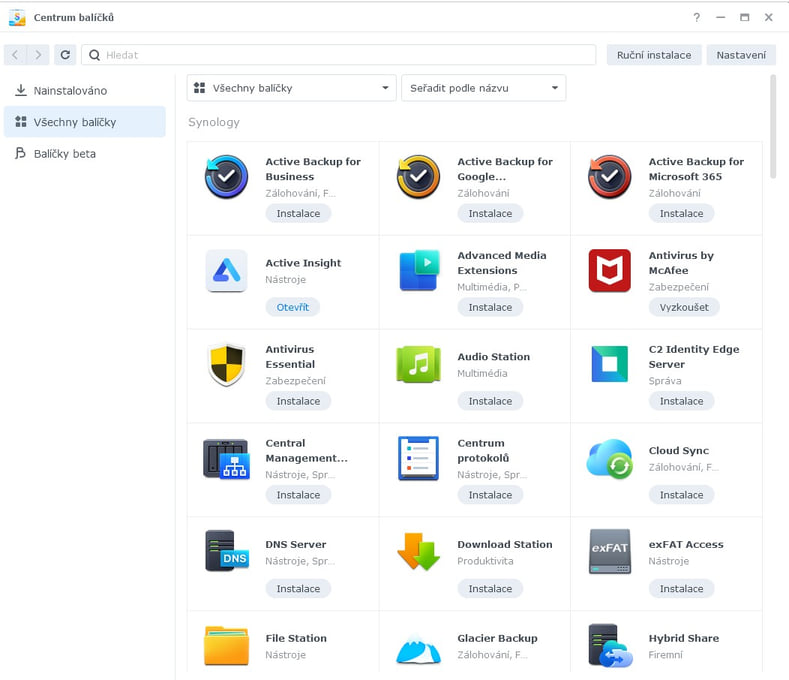Open the Seřadit podle názvu sort dropdown
This screenshot has height=680, width=789.
484,88
